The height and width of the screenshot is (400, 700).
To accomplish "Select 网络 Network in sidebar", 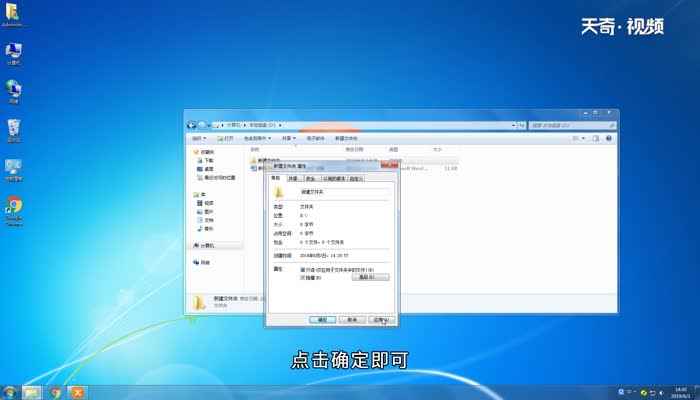I will point(202,262).
